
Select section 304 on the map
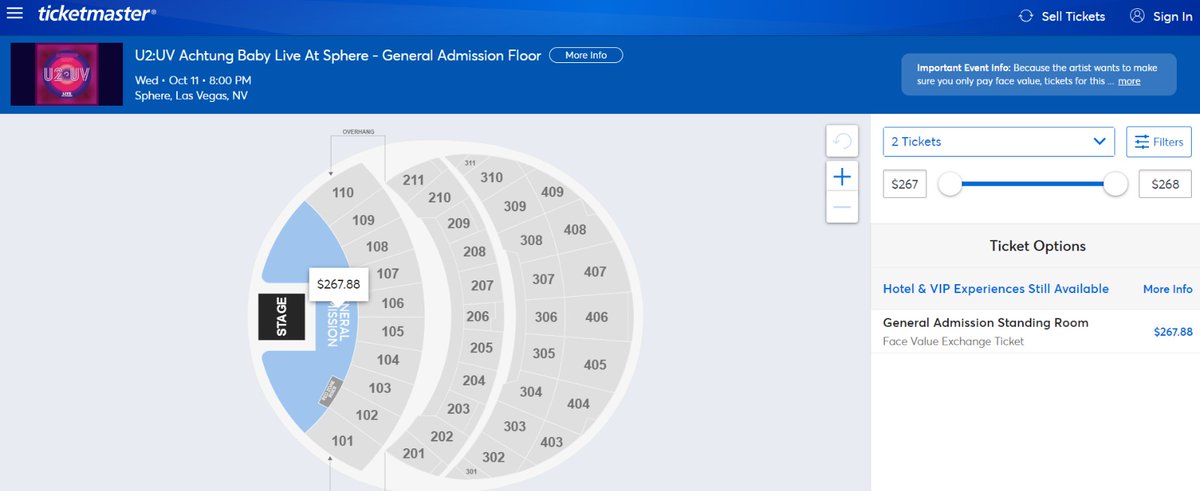coord(531,392)
